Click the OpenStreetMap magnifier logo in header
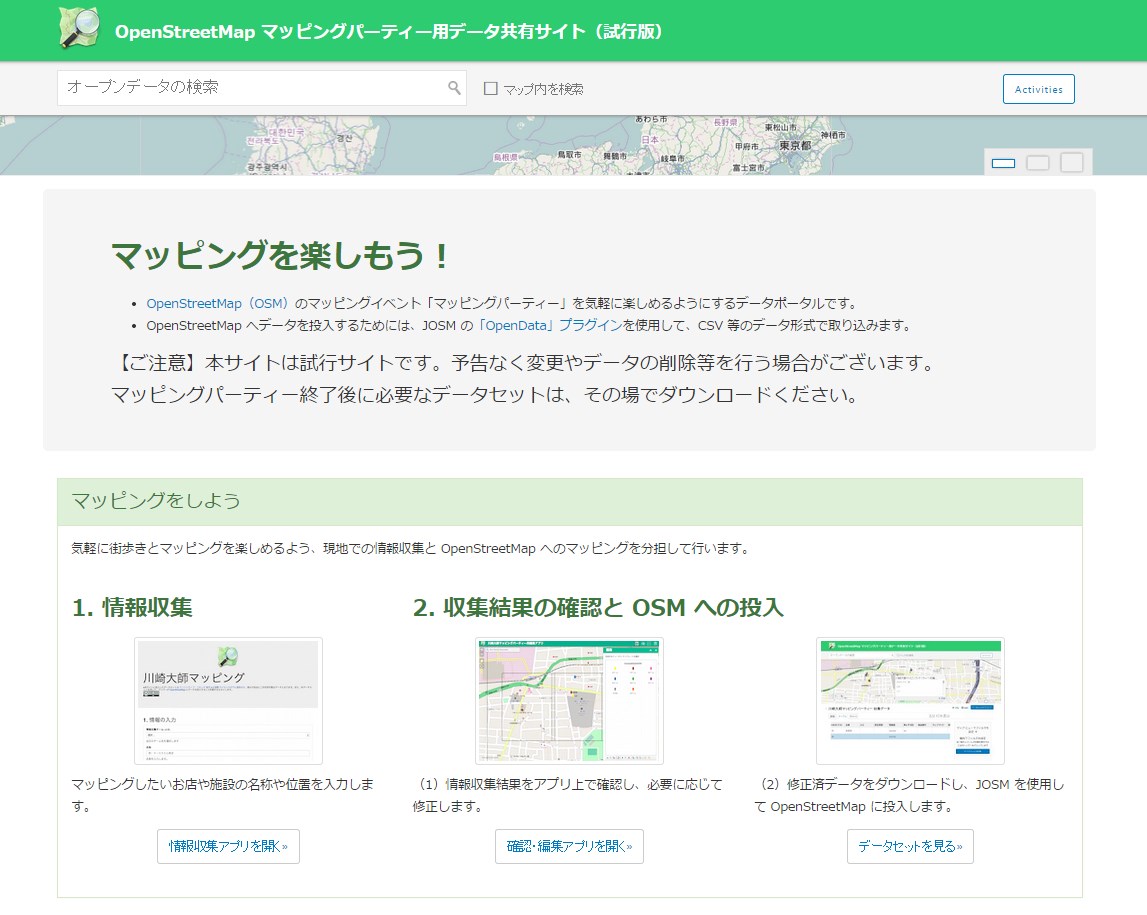Viewport: 1147px width, 915px height. pos(79,28)
